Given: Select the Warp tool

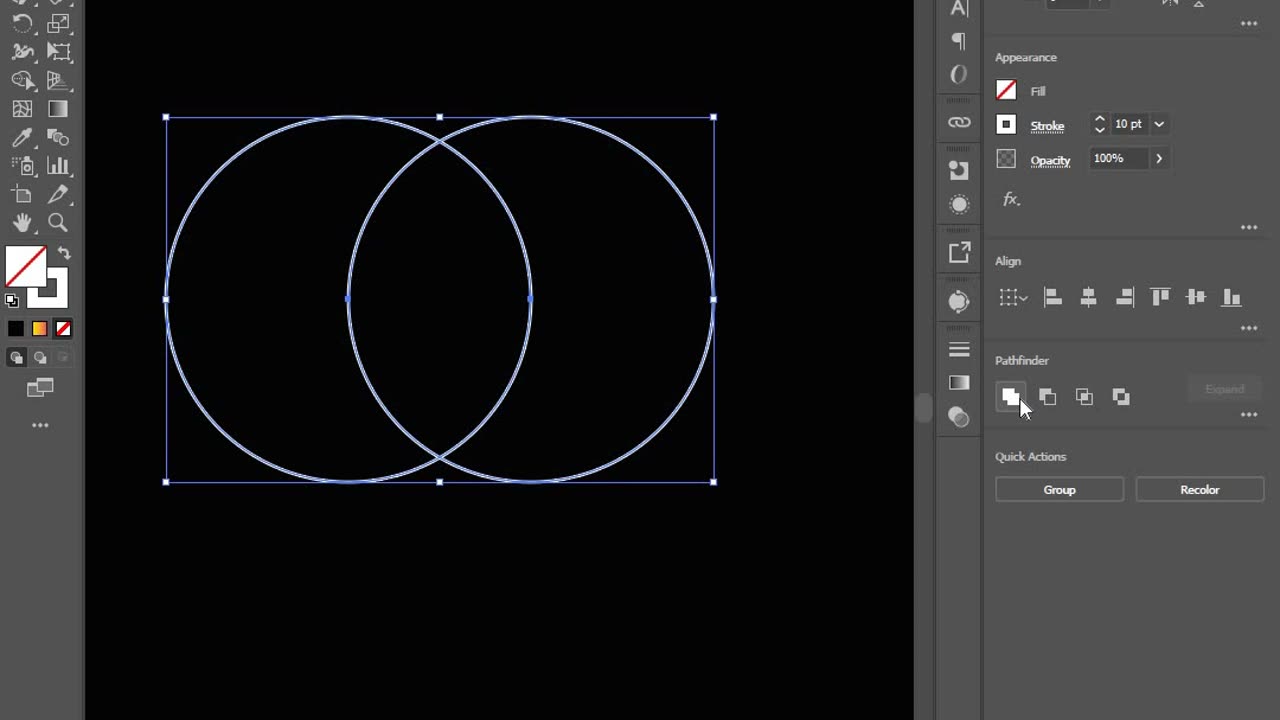Looking at the screenshot, I should tap(22, 52).
